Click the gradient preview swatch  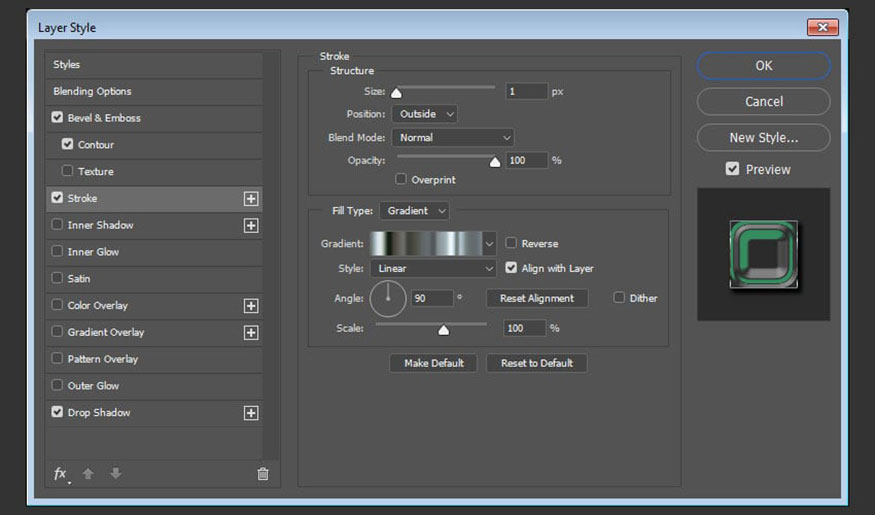pyautogui.click(x=426, y=243)
